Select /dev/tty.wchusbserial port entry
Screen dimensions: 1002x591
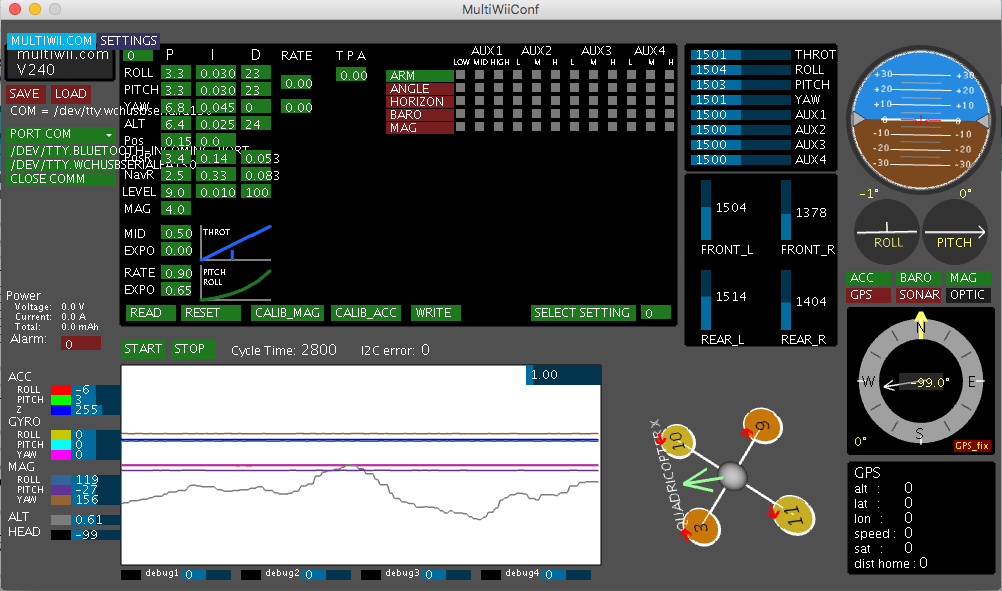[62, 164]
